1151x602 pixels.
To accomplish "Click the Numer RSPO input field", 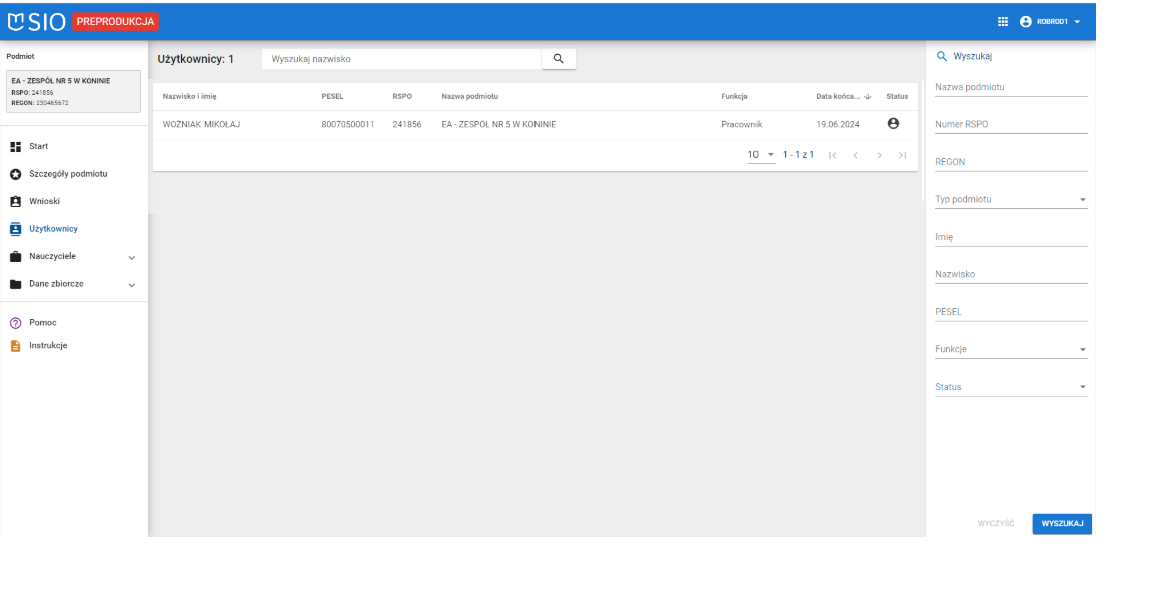I will (x=1010, y=125).
